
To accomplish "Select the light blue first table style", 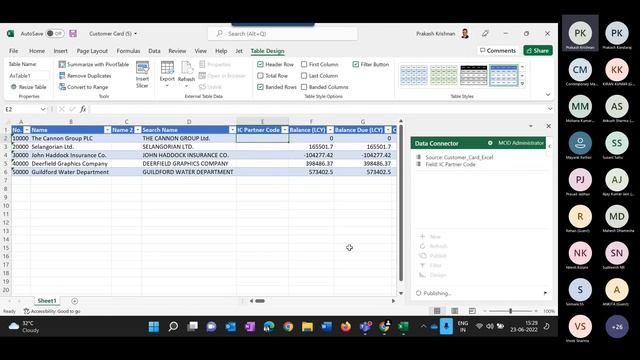I will tap(414, 75).
